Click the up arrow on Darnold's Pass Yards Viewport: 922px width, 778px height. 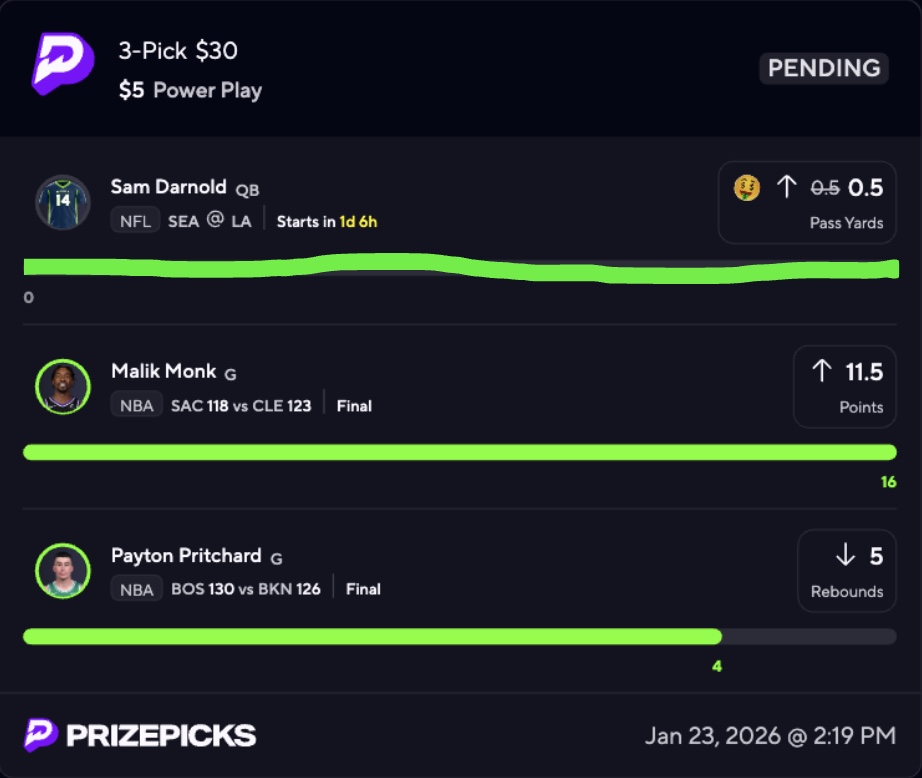click(787, 187)
